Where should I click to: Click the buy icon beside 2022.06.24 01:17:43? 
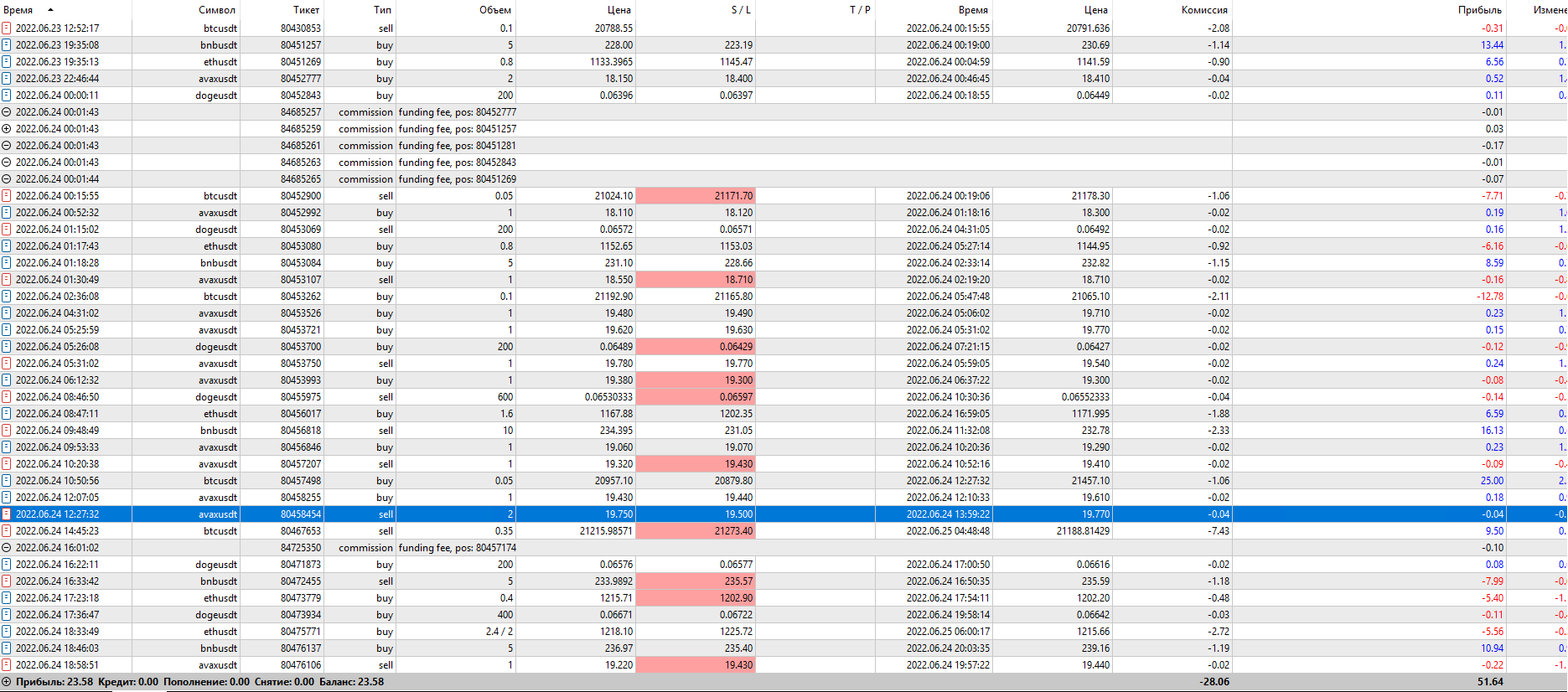point(7,245)
